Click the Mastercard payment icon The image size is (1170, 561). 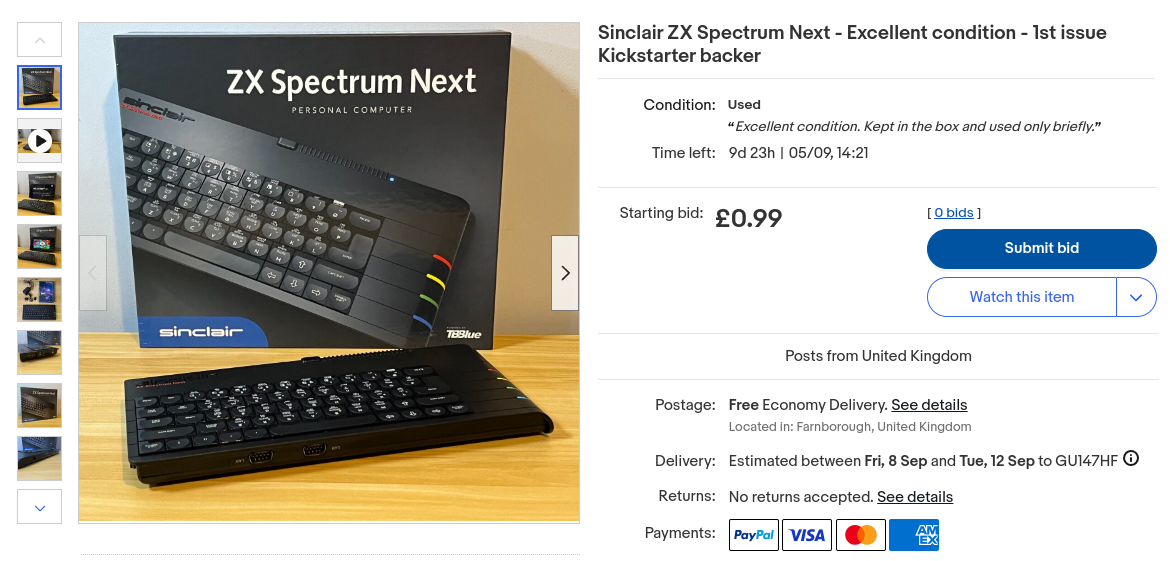(x=860, y=535)
